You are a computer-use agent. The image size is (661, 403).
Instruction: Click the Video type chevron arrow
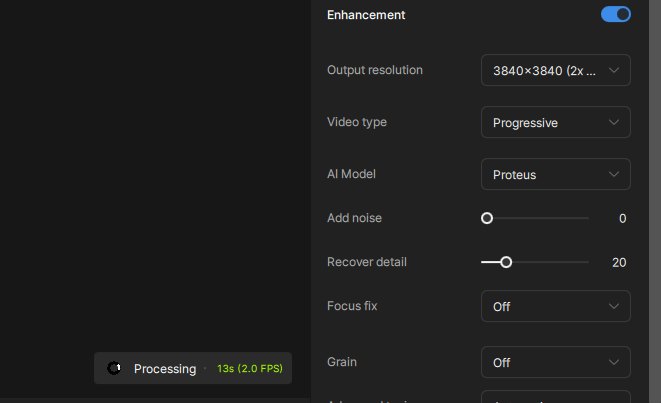(614, 122)
